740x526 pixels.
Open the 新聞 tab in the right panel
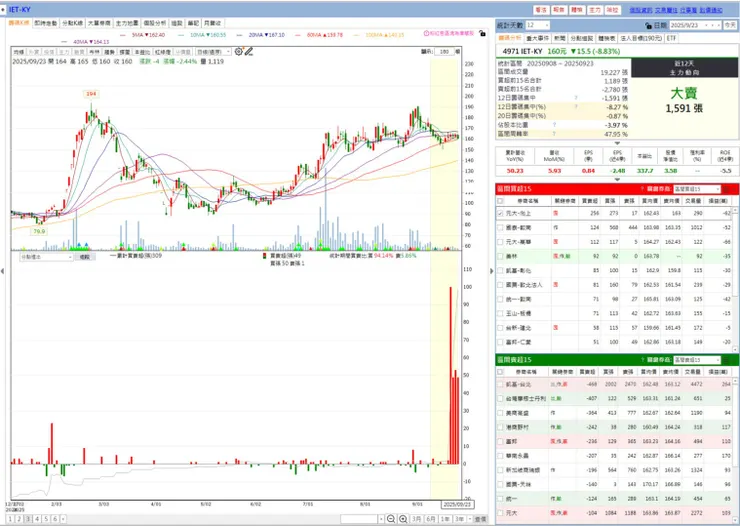tap(560, 38)
